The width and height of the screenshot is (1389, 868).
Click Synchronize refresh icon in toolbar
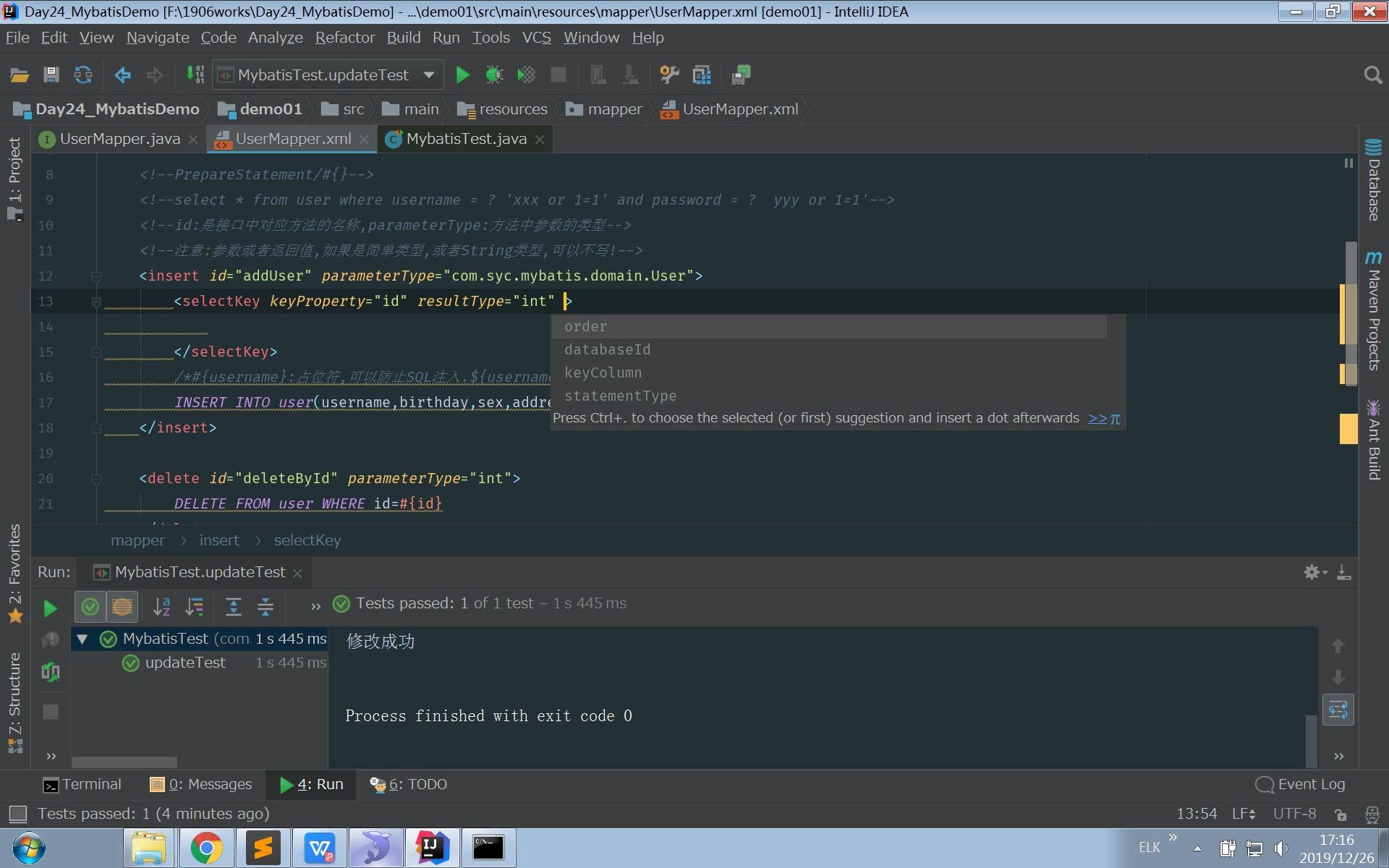tap(83, 75)
